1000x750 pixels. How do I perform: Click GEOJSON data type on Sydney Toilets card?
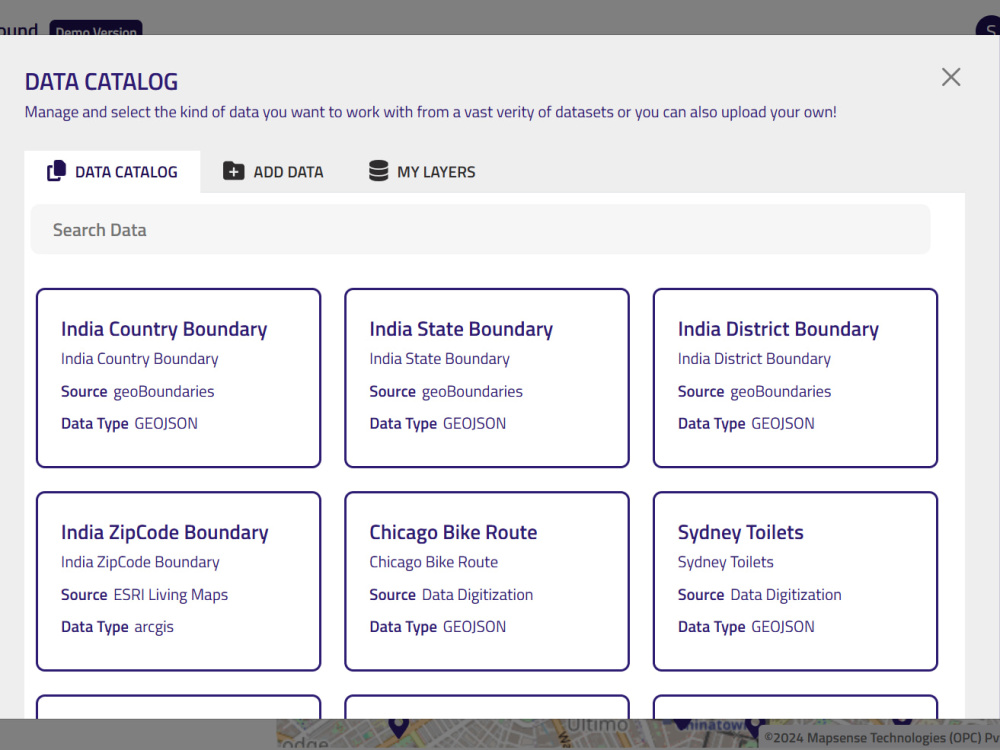pos(783,627)
